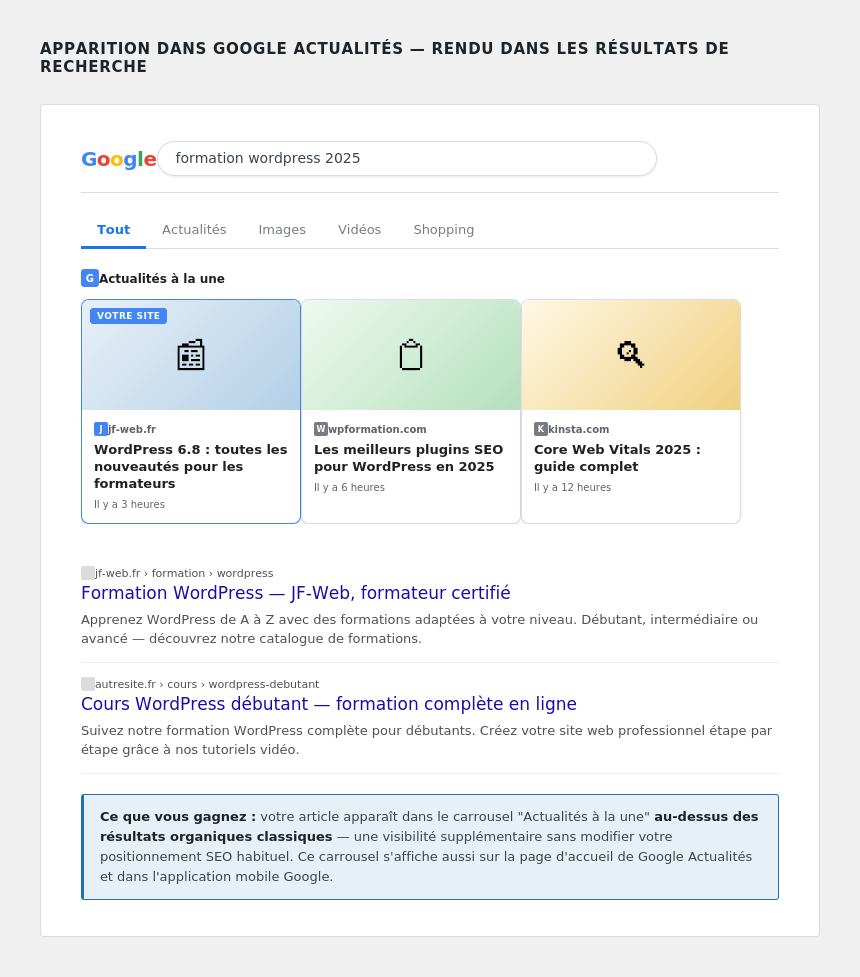Click the 'Il y a 3 heures' timestamp
This screenshot has width=860, height=977.
point(130,504)
